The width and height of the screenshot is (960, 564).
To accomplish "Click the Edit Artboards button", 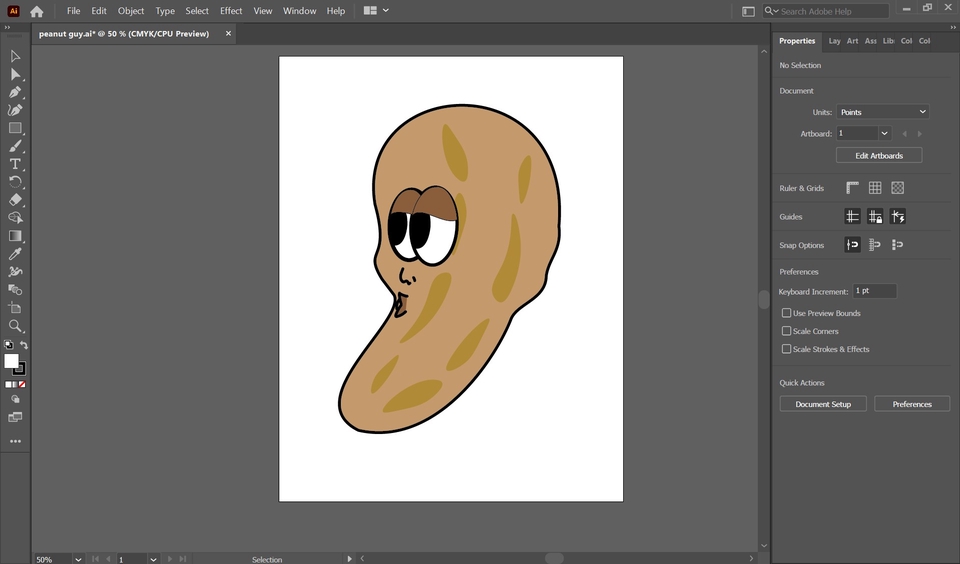I will point(879,156).
